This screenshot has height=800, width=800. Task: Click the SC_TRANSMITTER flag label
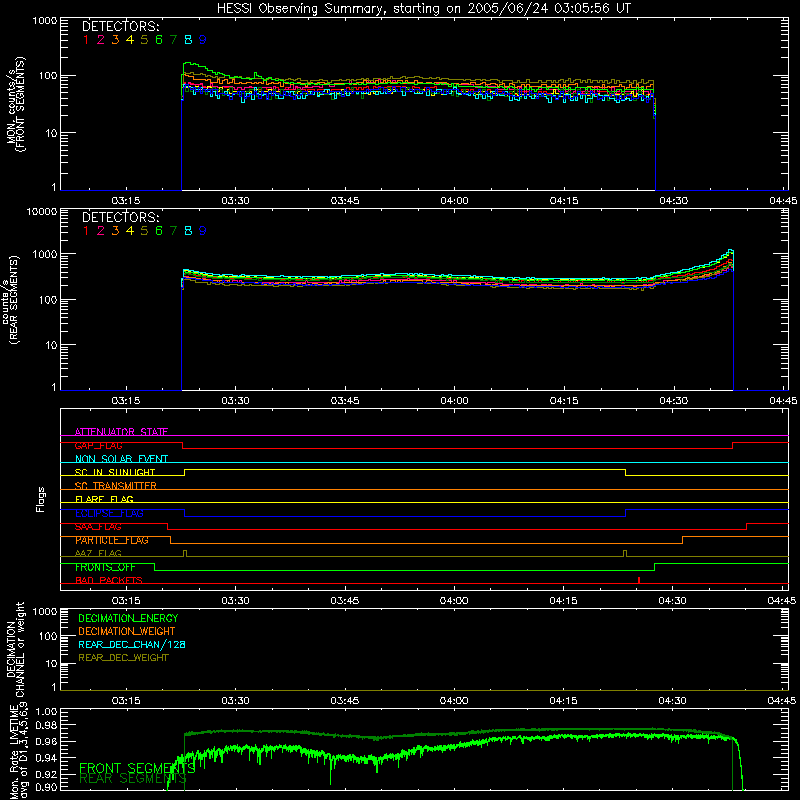(x=116, y=486)
